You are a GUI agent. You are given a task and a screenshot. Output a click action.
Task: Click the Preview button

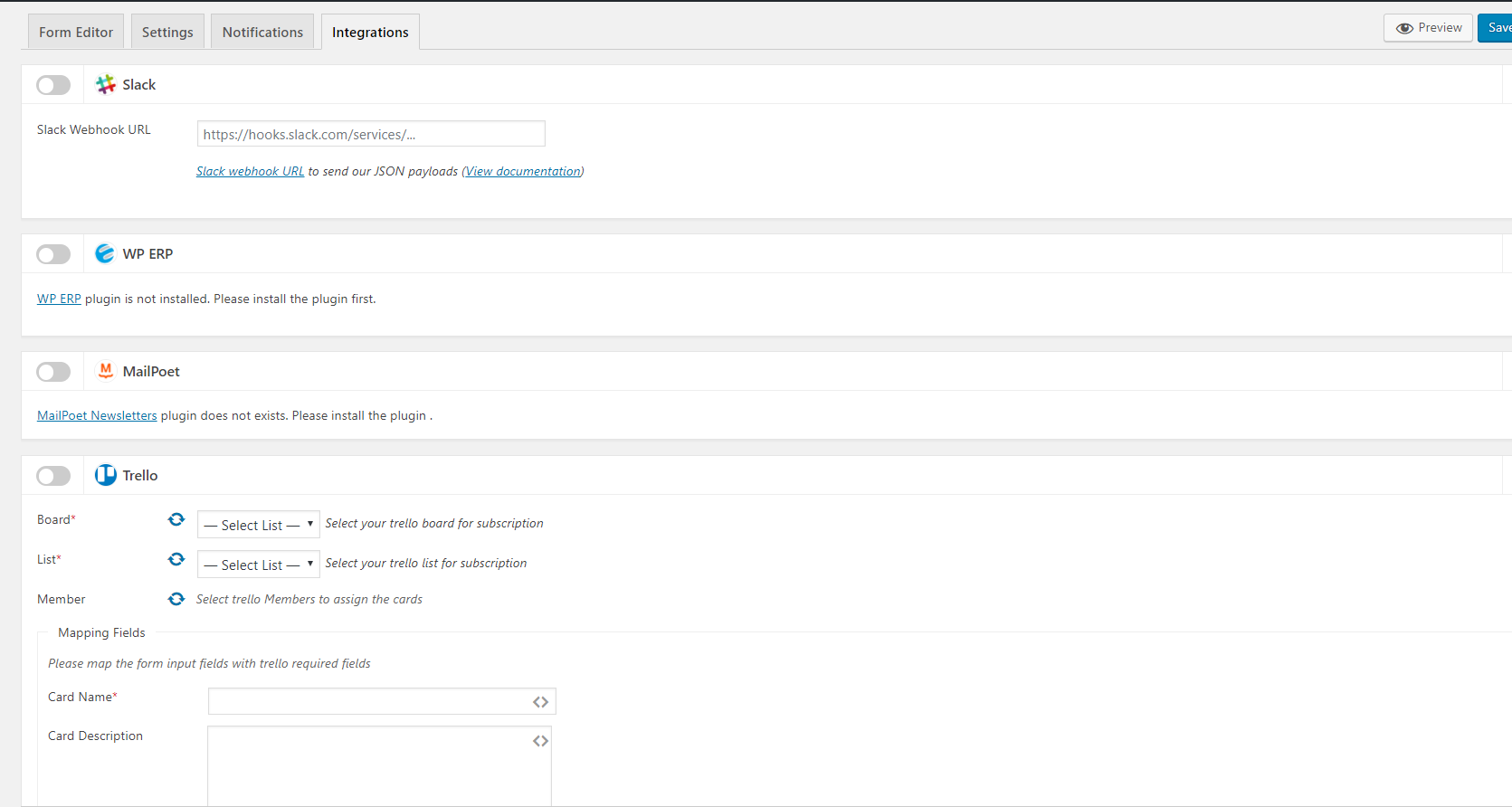coord(1428,28)
